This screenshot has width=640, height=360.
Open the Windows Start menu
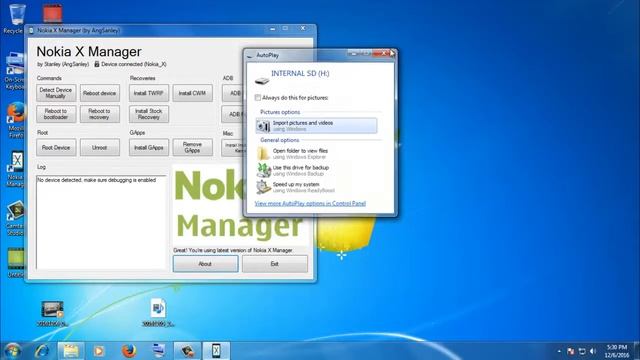click(x=12, y=351)
